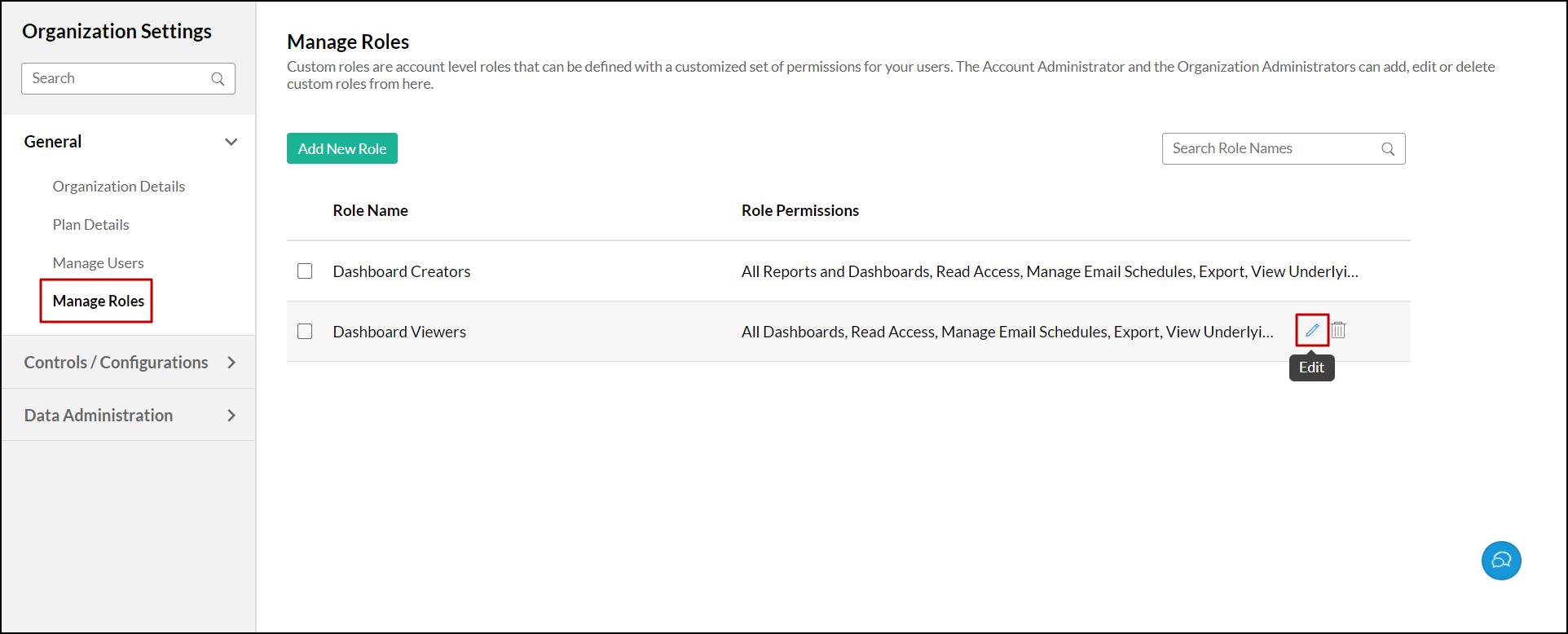Select the Manage Roles menu item
Viewport: 1568px width, 634px height.
tap(99, 302)
